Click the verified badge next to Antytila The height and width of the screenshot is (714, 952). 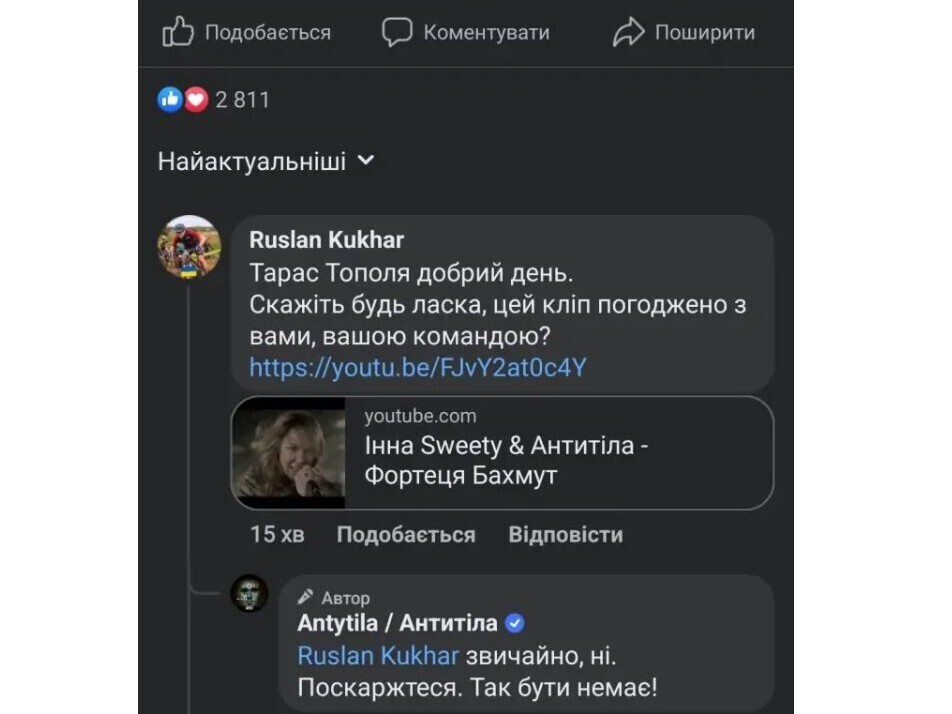click(x=515, y=624)
